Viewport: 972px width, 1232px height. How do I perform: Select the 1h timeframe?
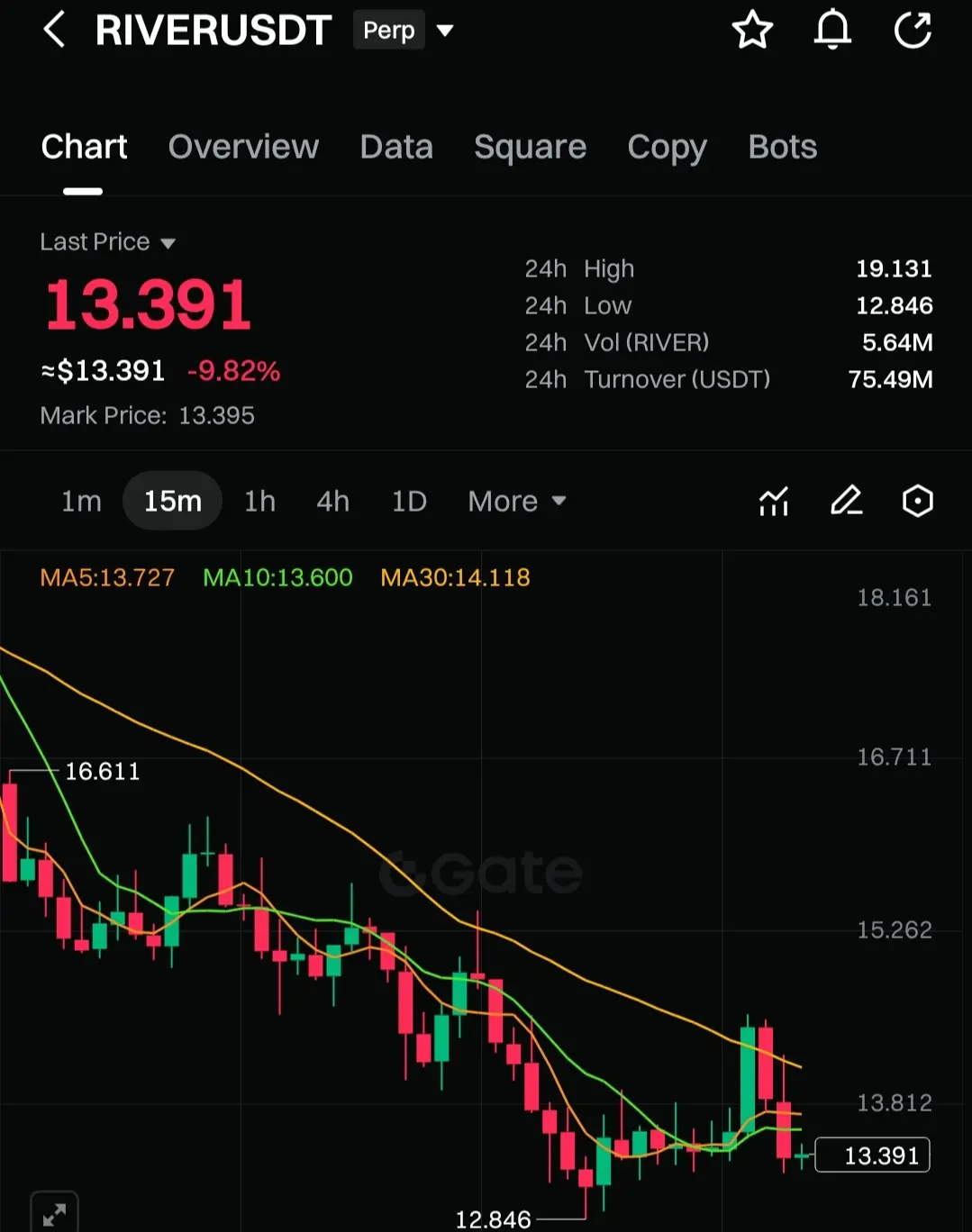tap(259, 501)
